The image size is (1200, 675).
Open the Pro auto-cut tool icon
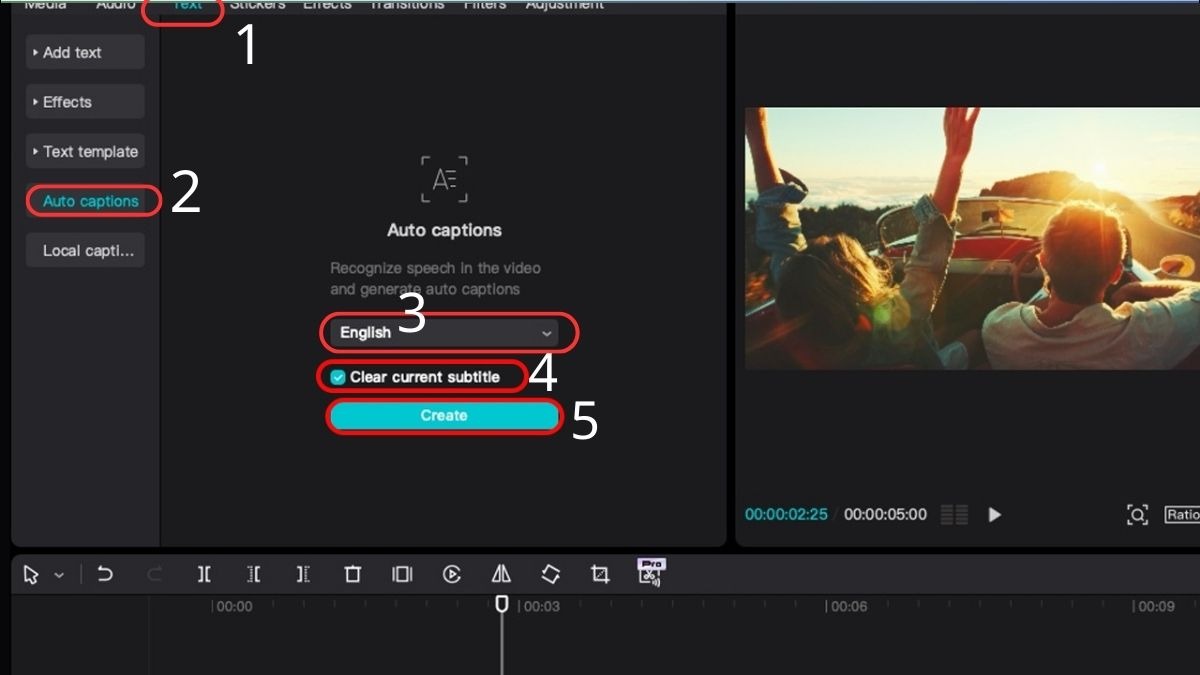point(651,572)
